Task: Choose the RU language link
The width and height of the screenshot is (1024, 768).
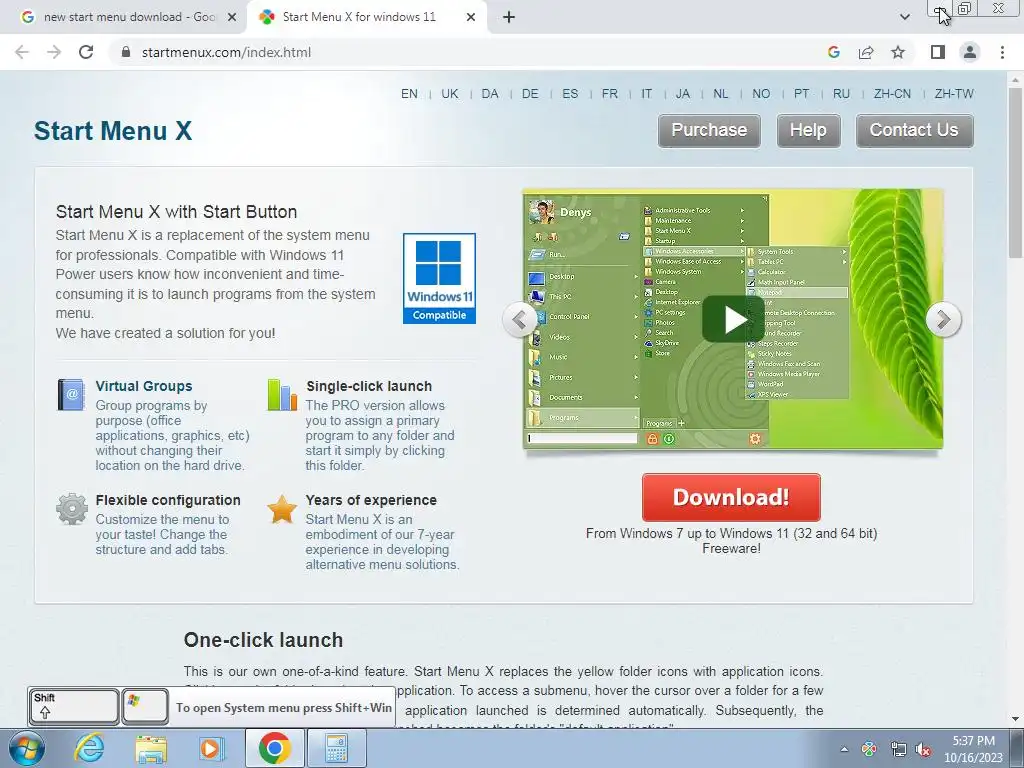Action: [x=841, y=94]
